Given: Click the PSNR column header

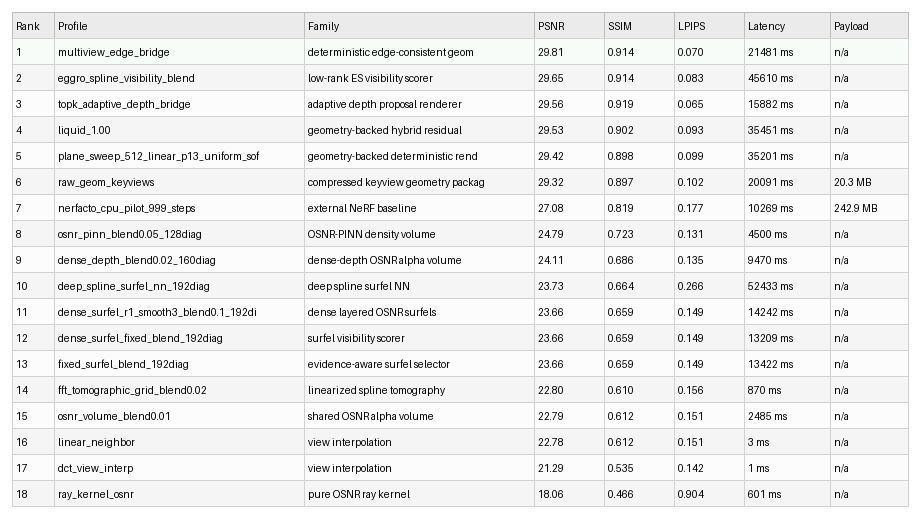Looking at the screenshot, I should 569,26.
